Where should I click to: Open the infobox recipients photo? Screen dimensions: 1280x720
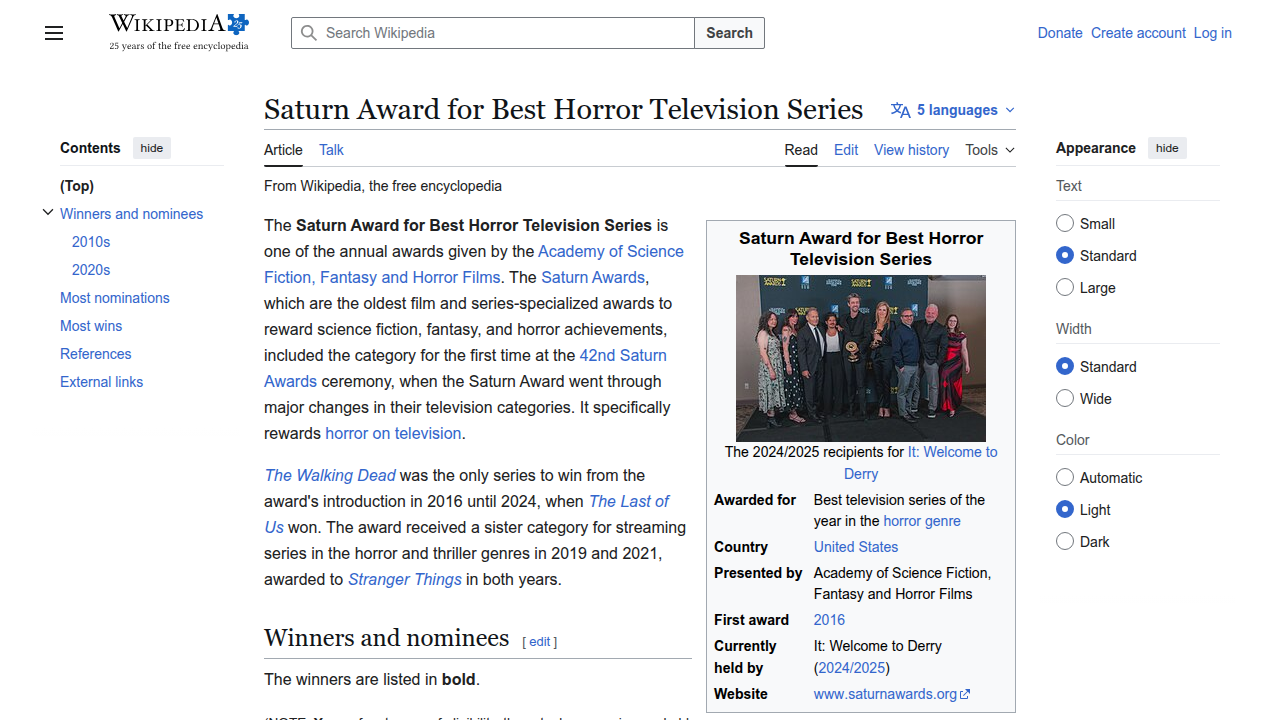click(x=861, y=358)
